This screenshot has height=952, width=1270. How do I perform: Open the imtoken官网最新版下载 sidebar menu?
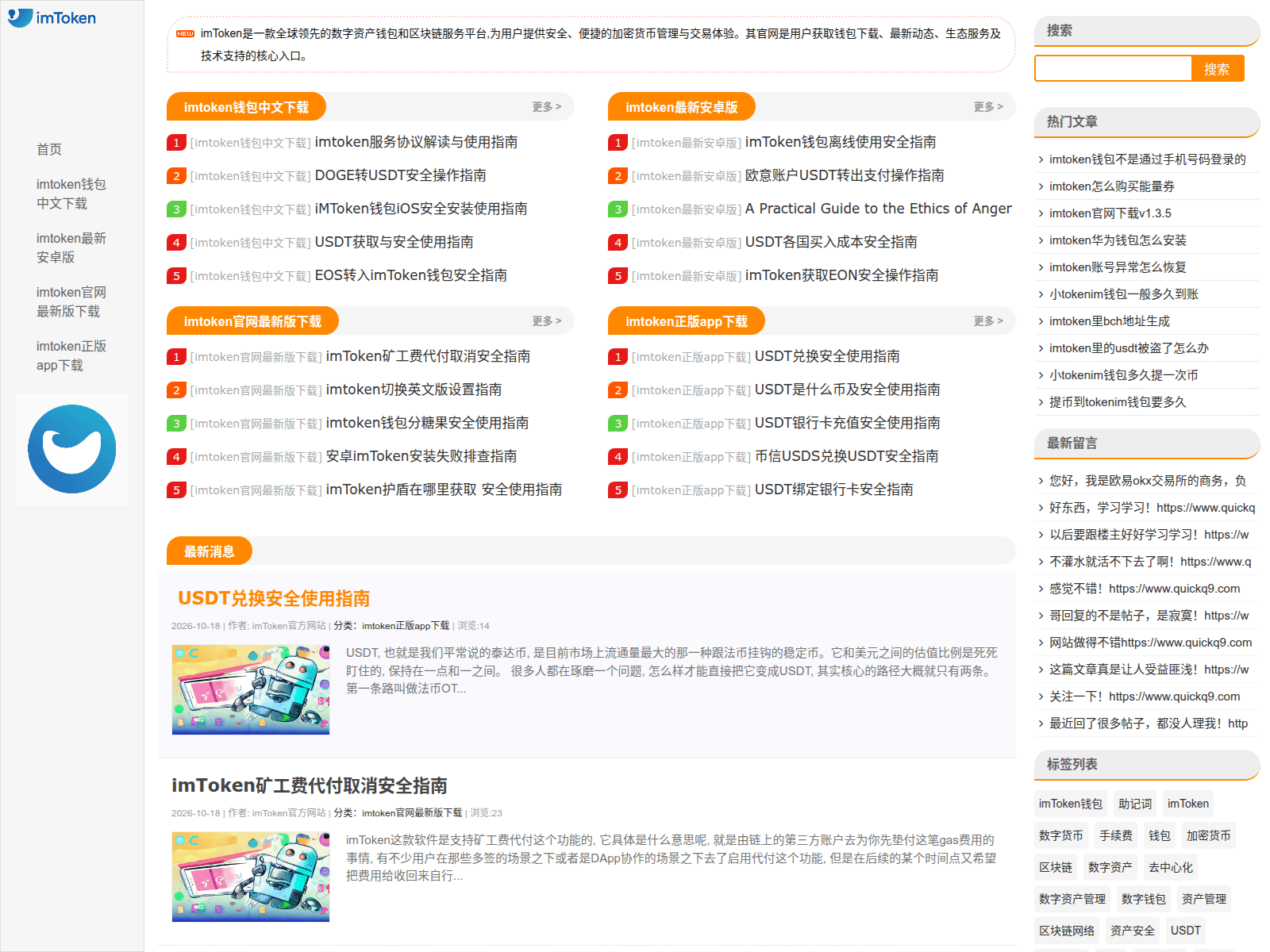coord(71,301)
